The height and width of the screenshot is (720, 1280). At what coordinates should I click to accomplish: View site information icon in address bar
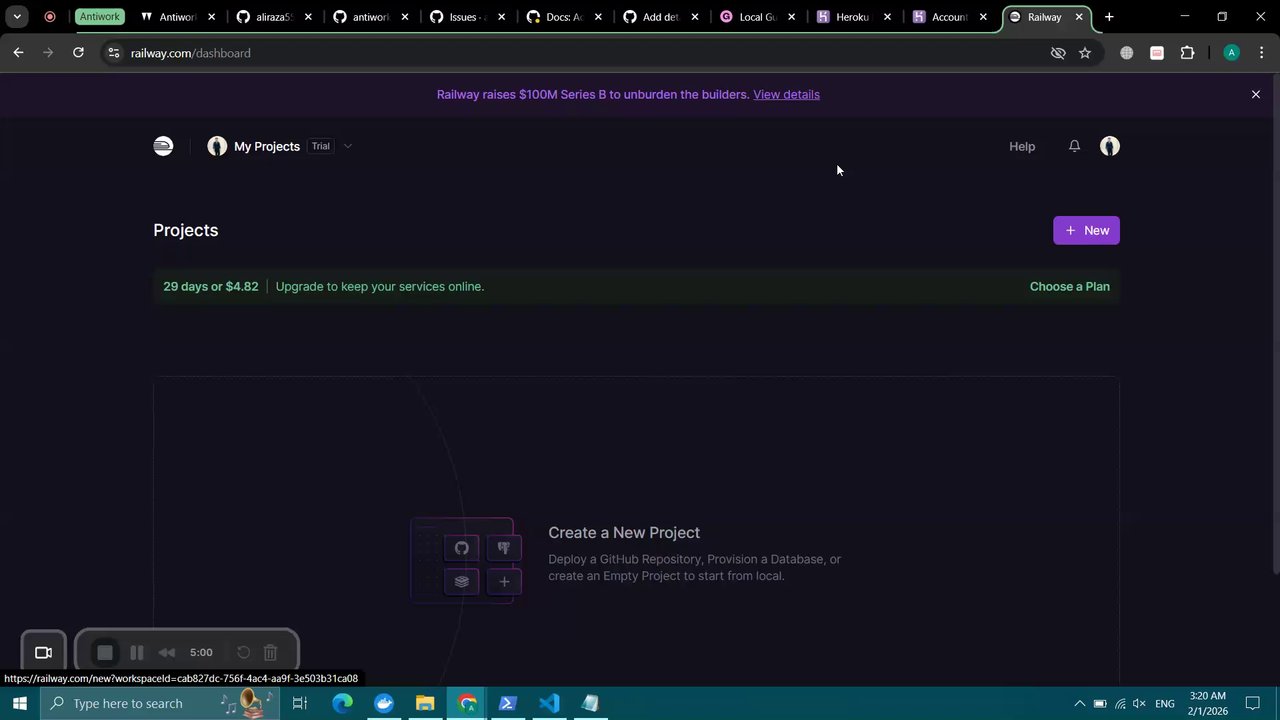click(x=114, y=53)
